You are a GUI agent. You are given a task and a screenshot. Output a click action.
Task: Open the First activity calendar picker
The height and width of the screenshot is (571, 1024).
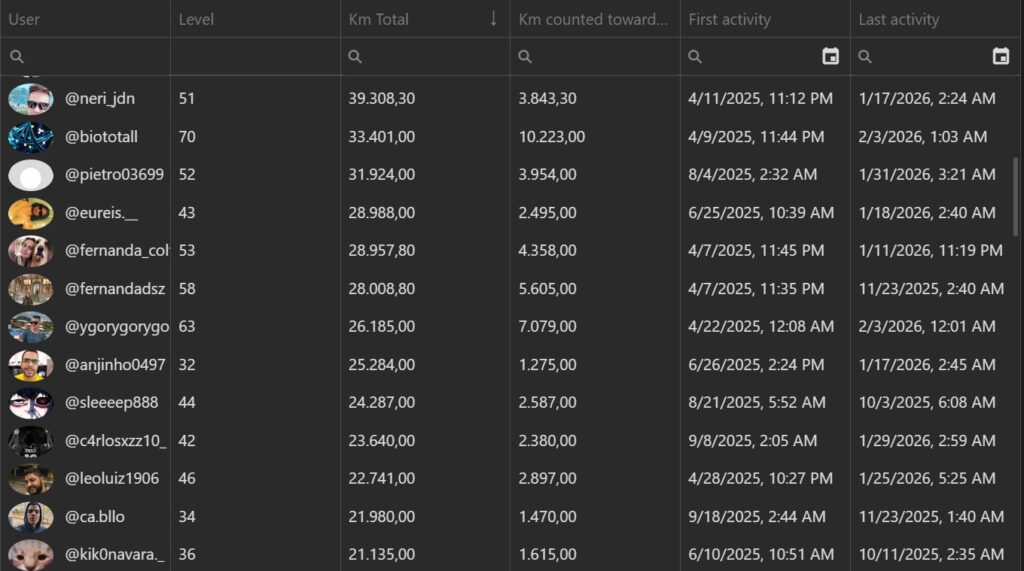pyautogui.click(x=830, y=57)
